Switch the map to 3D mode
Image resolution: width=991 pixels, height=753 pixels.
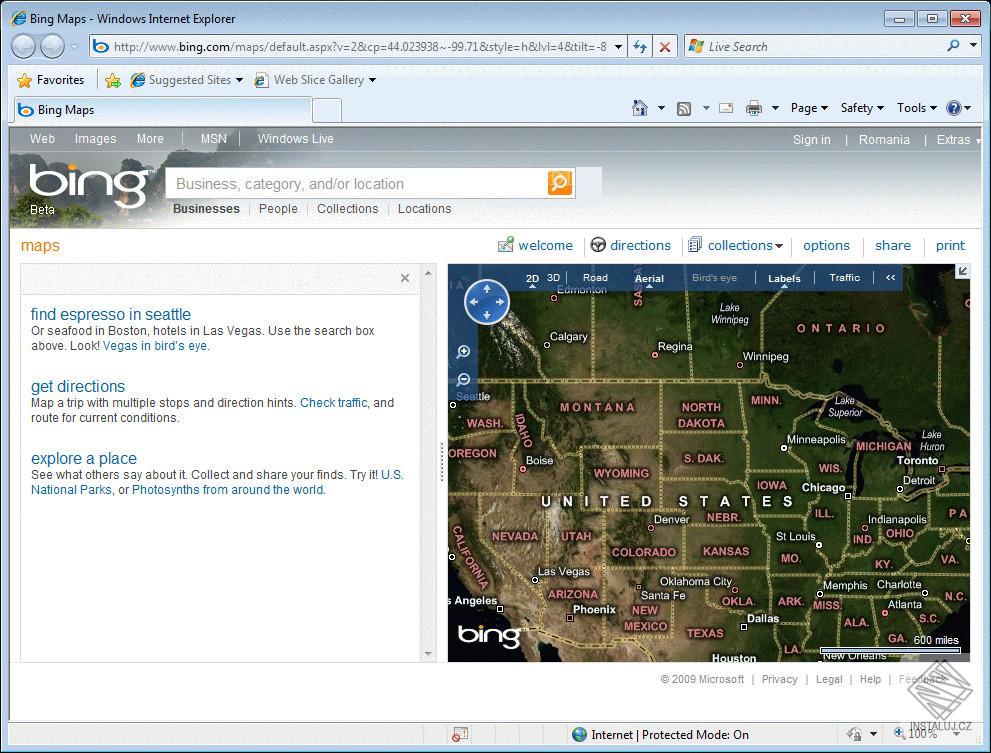[x=554, y=278]
